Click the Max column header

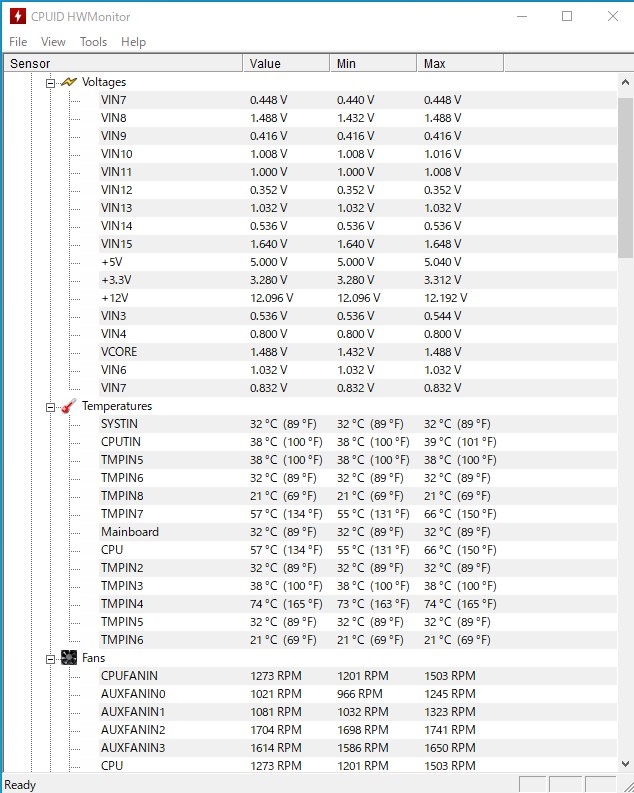pos(459,64)
